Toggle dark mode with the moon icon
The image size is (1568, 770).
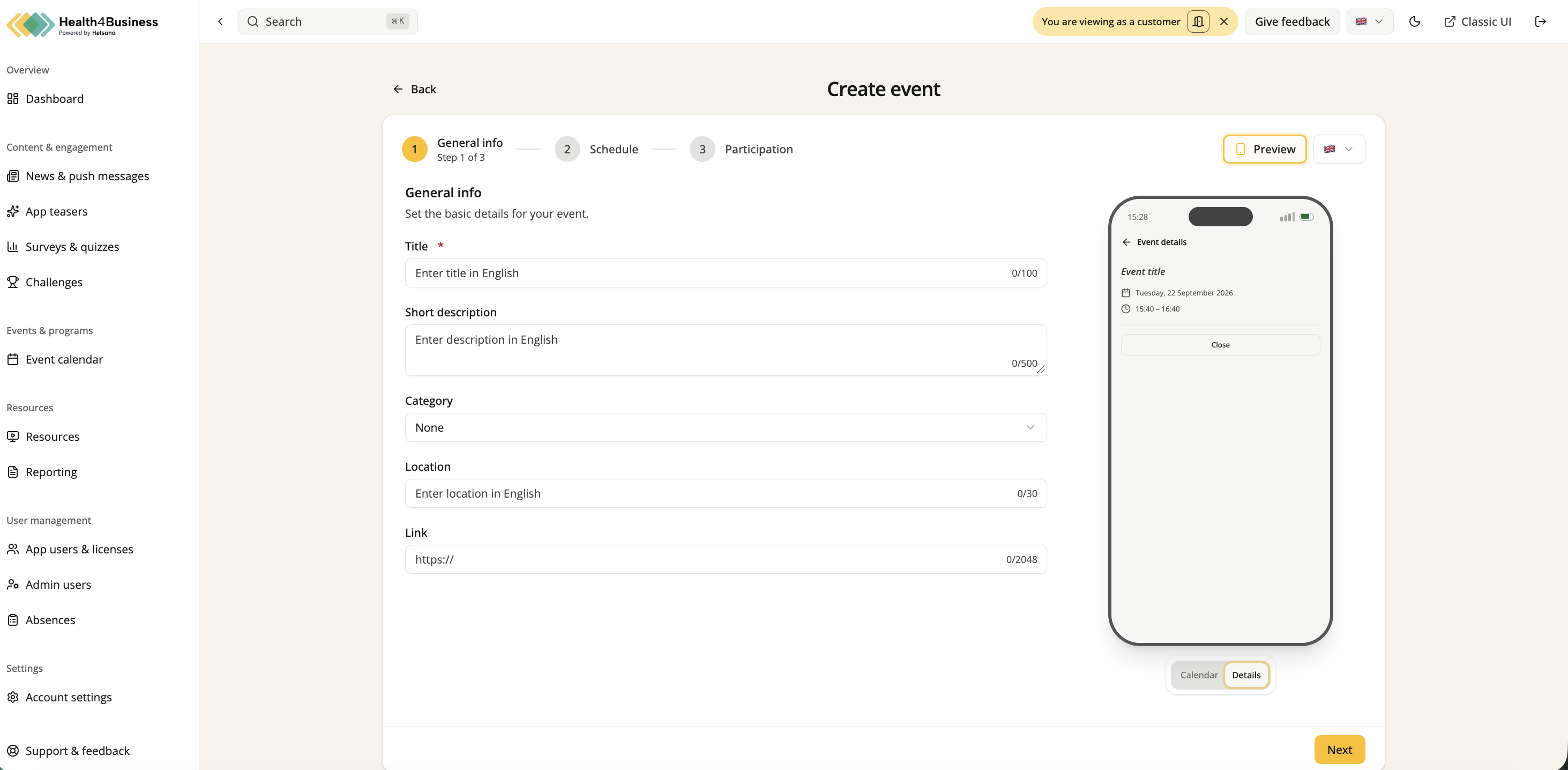[x=1415, y=21]
